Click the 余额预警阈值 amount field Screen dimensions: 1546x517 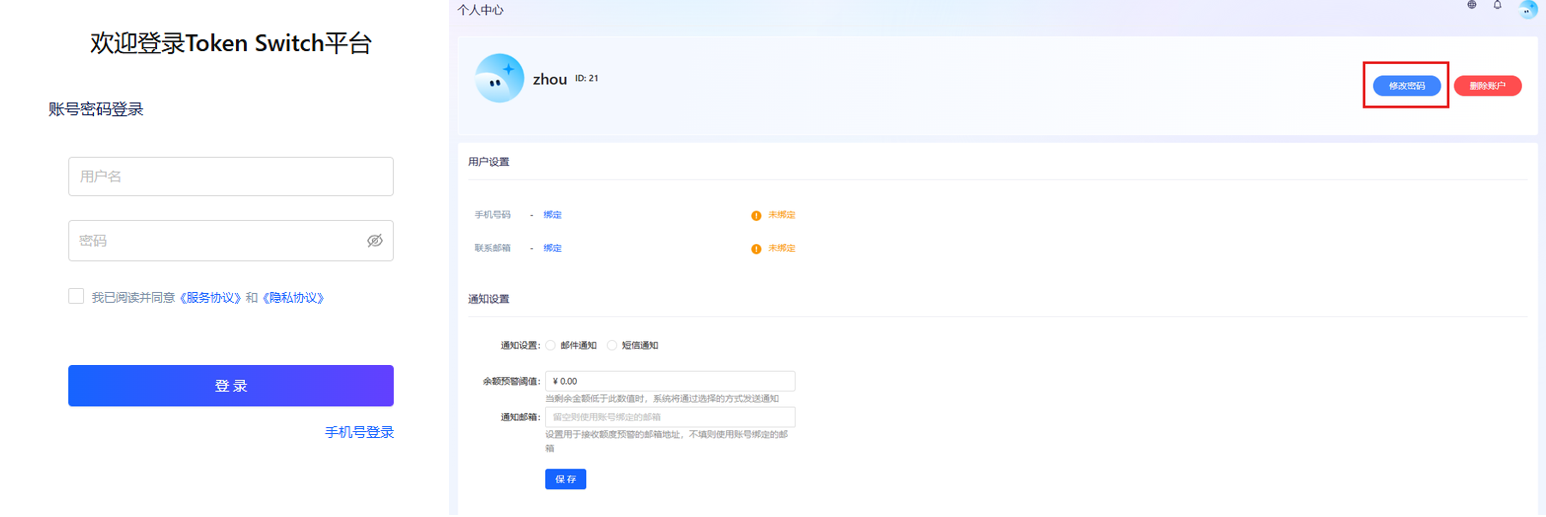click(x=670, y=381)
